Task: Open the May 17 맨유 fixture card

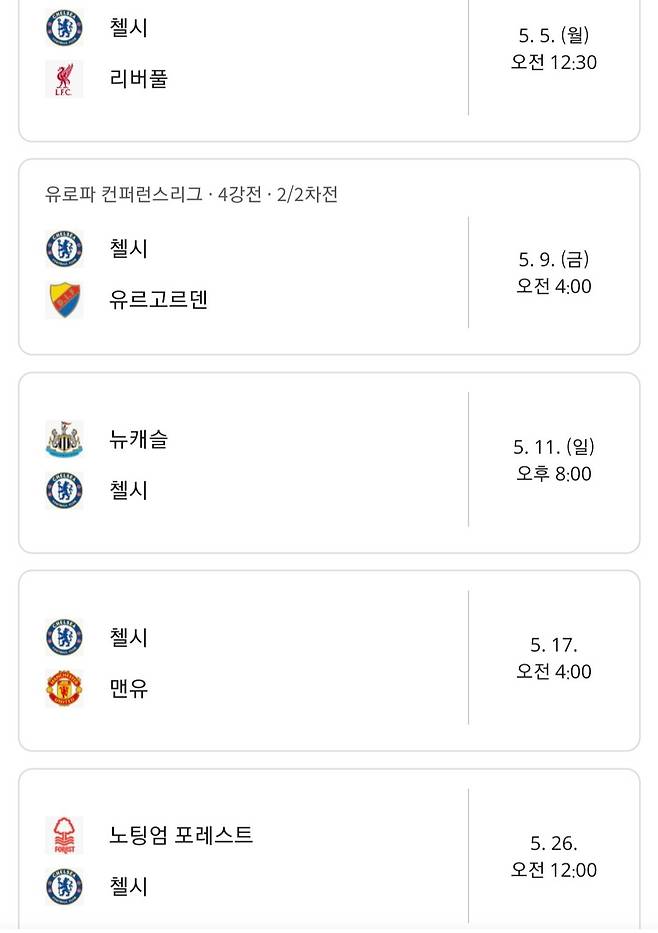Action: [329, 660]
